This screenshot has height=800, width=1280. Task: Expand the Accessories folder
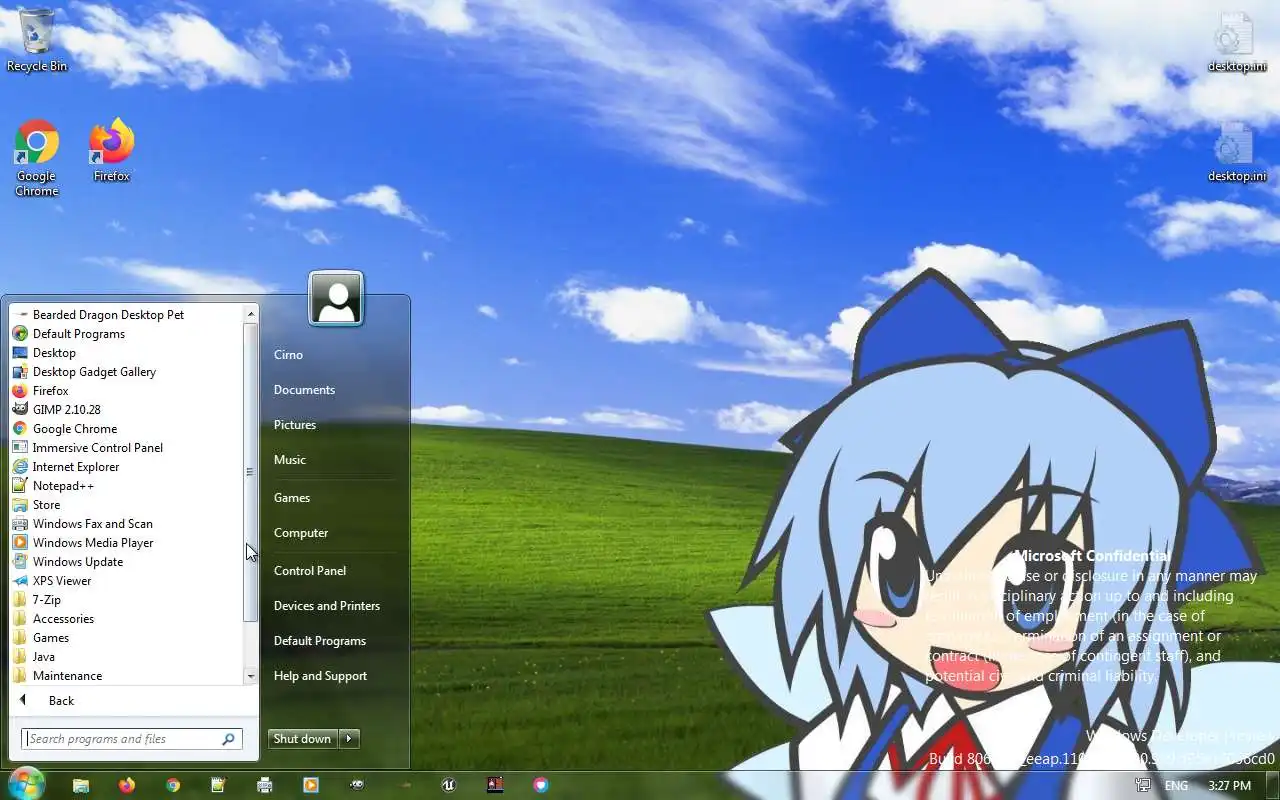tap(126, 619)
